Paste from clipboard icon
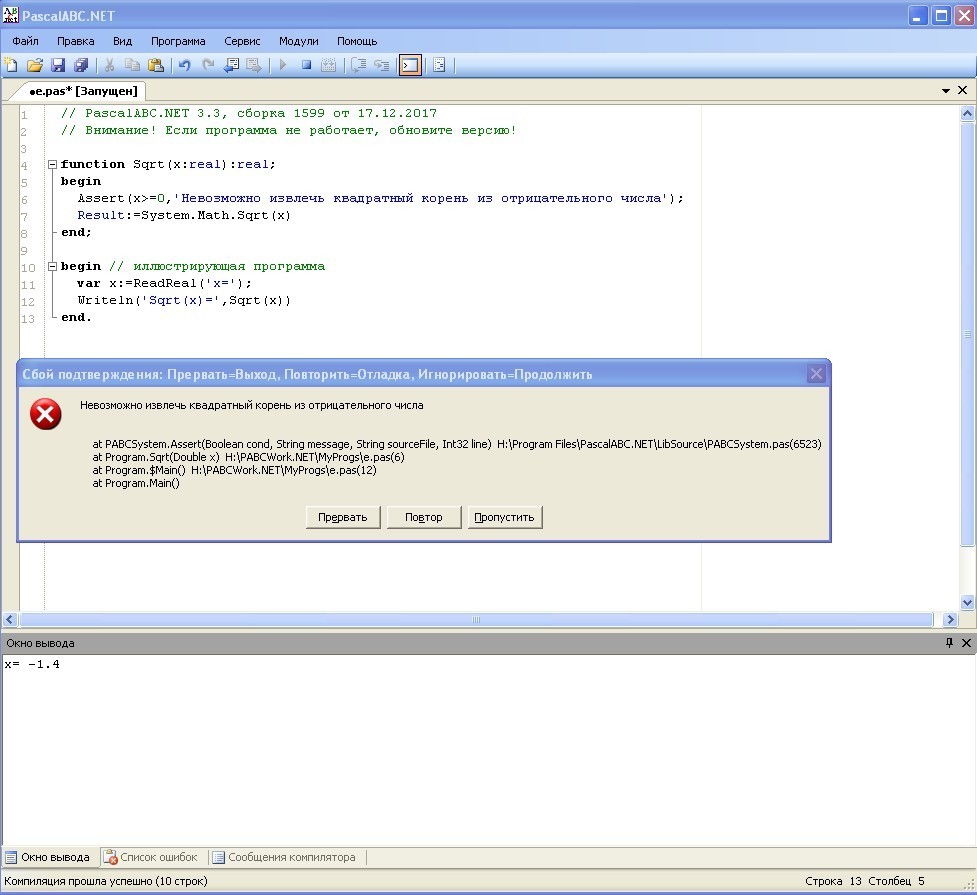This screenshot has height=895, width=977. tap(156, 65)
